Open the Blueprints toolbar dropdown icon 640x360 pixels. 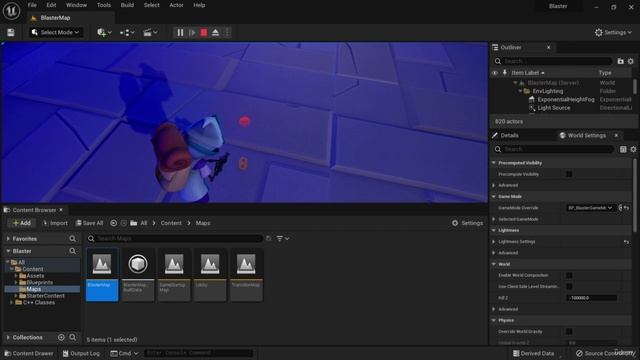click(x=127, y=33)
